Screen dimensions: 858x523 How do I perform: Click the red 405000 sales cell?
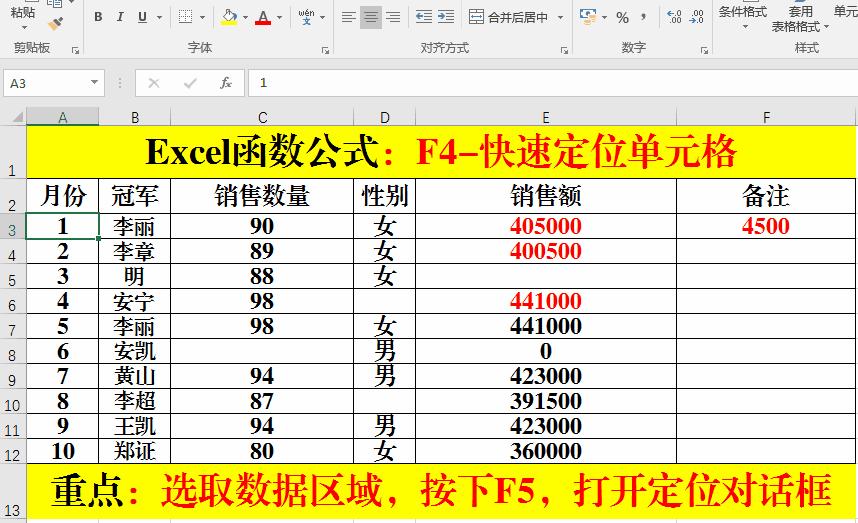pos(546,226)
